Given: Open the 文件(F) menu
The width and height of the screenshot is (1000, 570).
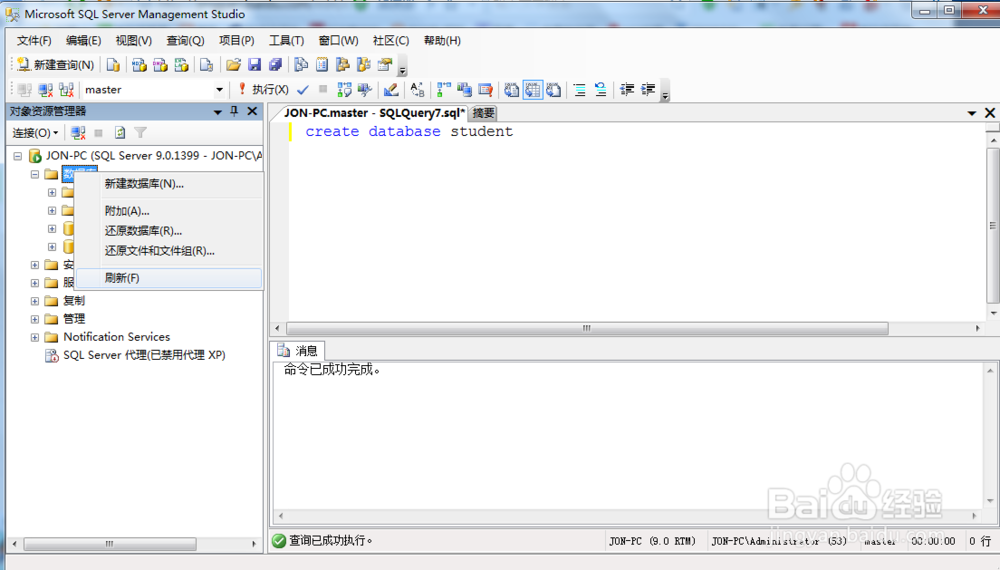Looking at the screenshot, I should [34, 41].
